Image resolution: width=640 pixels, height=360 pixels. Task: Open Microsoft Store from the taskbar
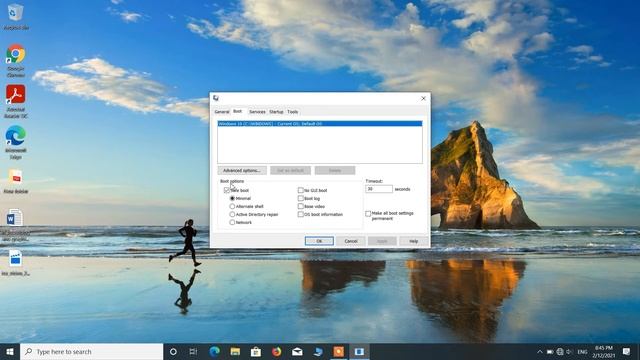click(256, 351)
